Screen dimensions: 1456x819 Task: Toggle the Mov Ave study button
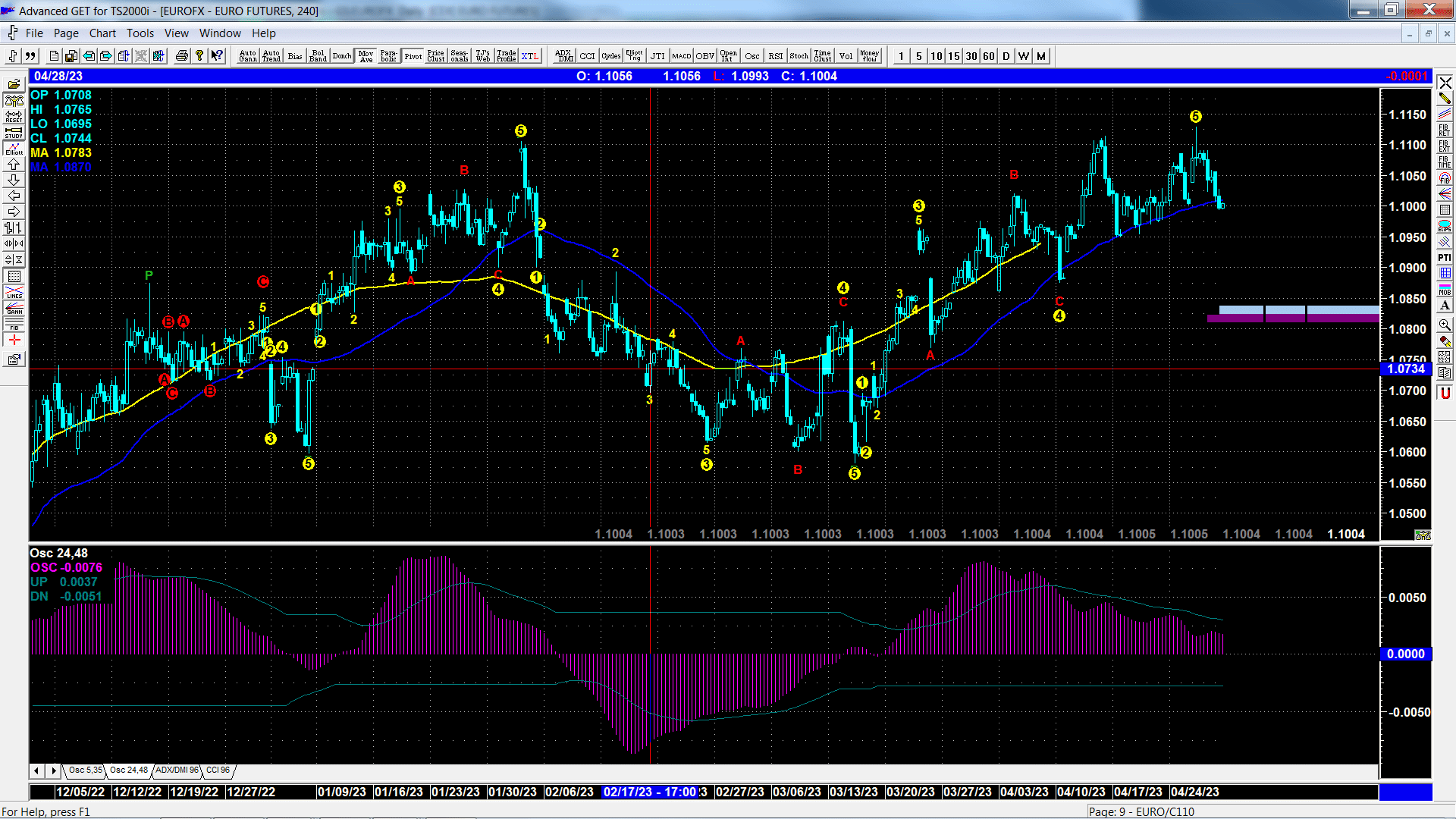(x=366, y=56)
